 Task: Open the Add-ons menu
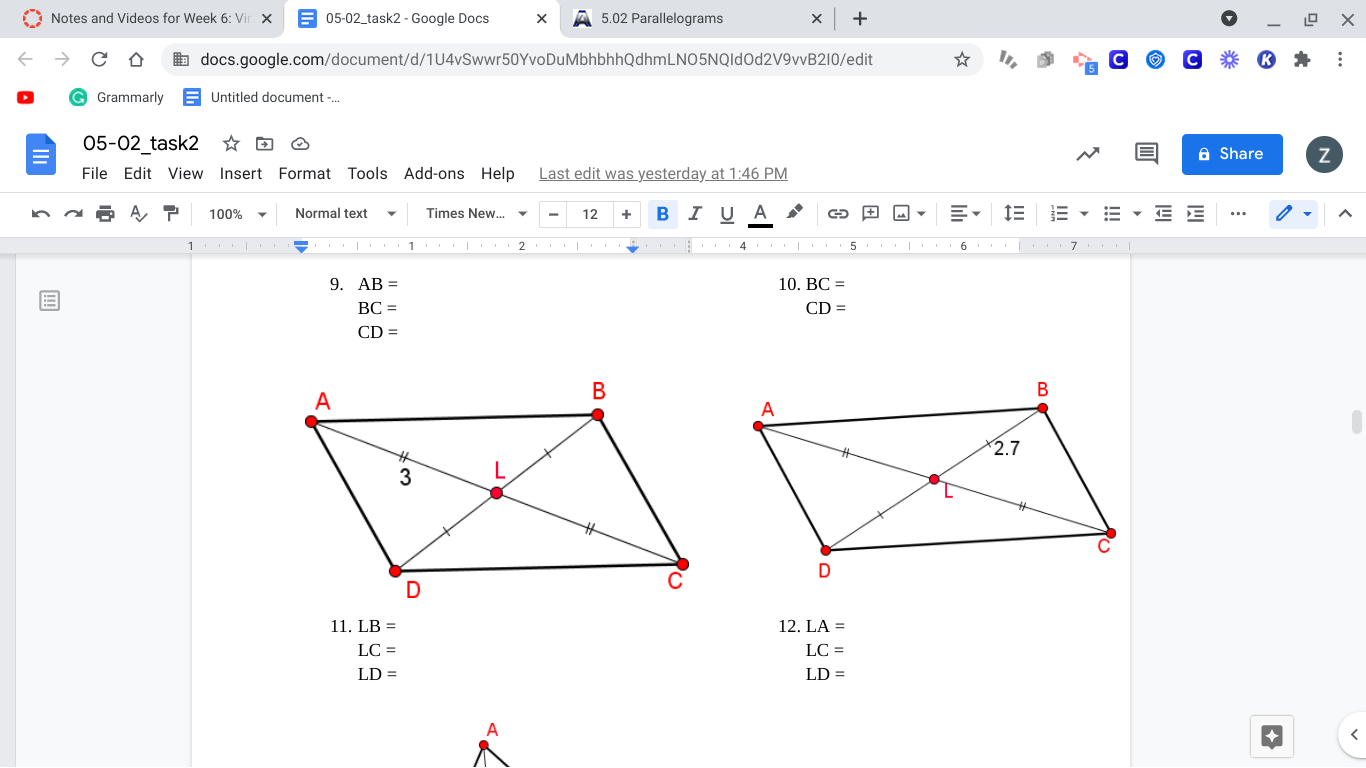[434, 173]
